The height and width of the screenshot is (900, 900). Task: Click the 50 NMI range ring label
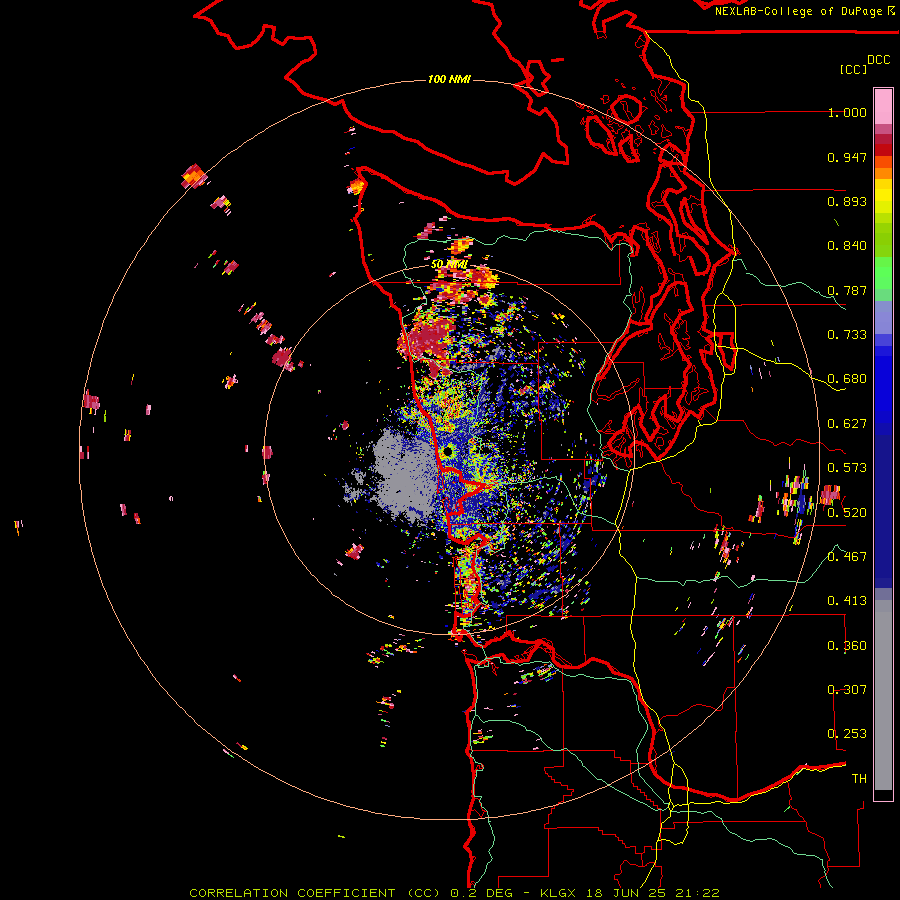click(x=449, y=265)
